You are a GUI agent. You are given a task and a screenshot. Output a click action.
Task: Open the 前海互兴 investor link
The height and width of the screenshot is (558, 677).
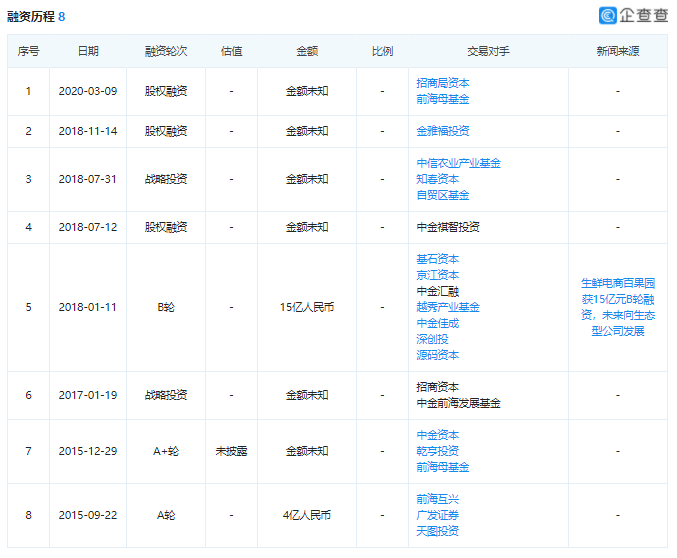438,499
